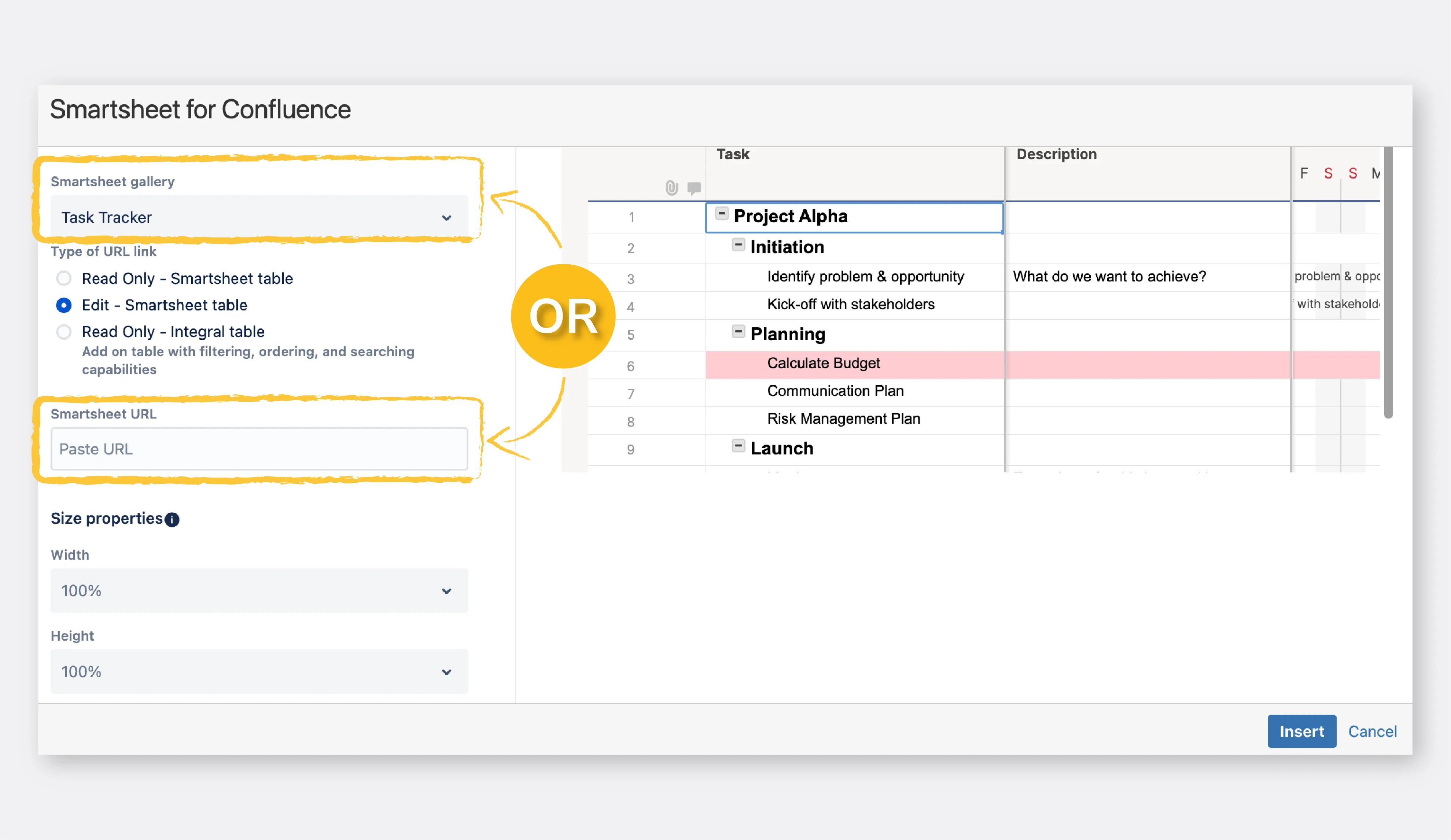Collapse the Initiation section
Screen dimensions: 1451x840
738,245
